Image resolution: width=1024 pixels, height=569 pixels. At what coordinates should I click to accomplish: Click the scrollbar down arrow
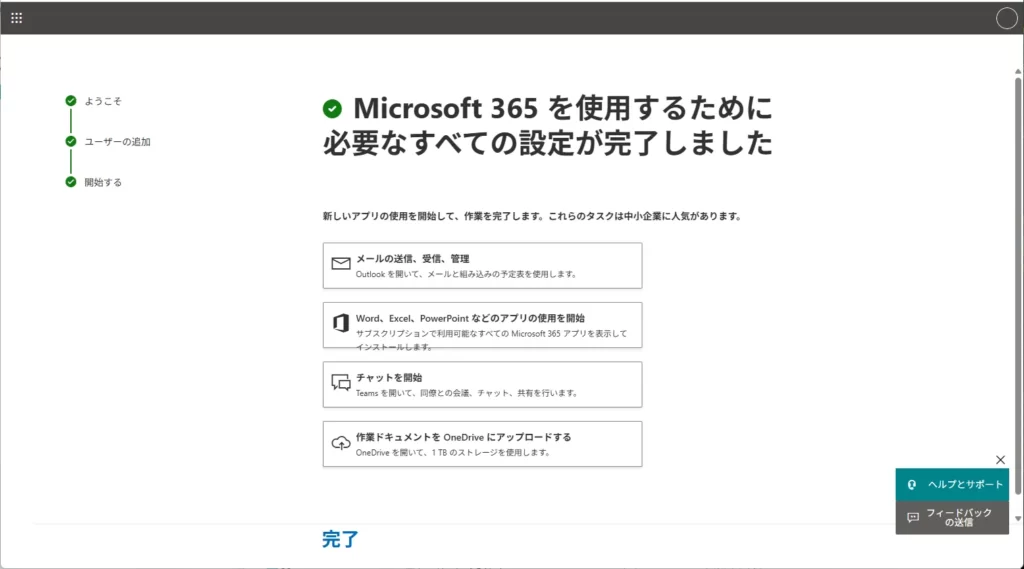(1017, 519)
